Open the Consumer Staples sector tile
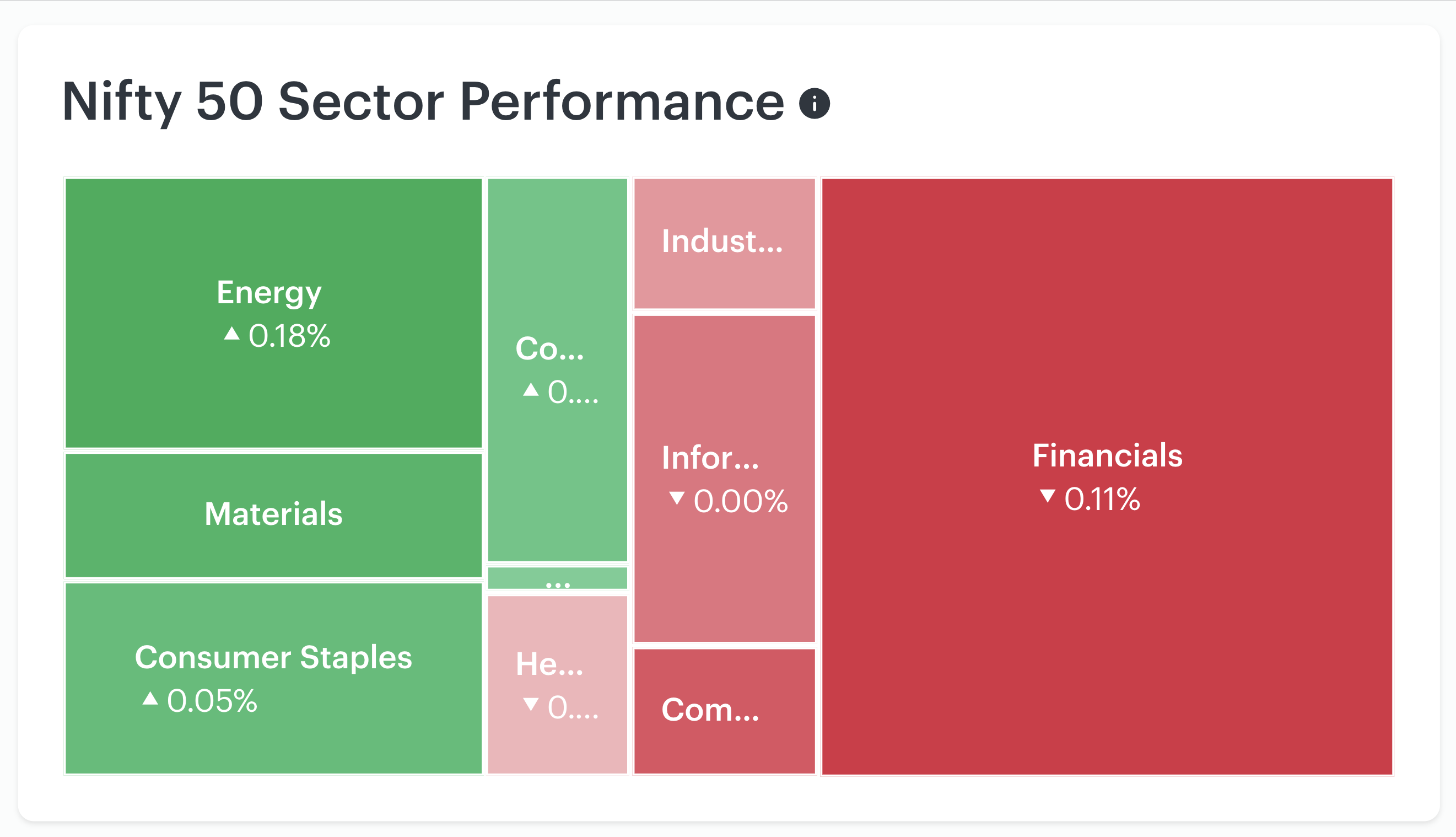 pos(273,678)
